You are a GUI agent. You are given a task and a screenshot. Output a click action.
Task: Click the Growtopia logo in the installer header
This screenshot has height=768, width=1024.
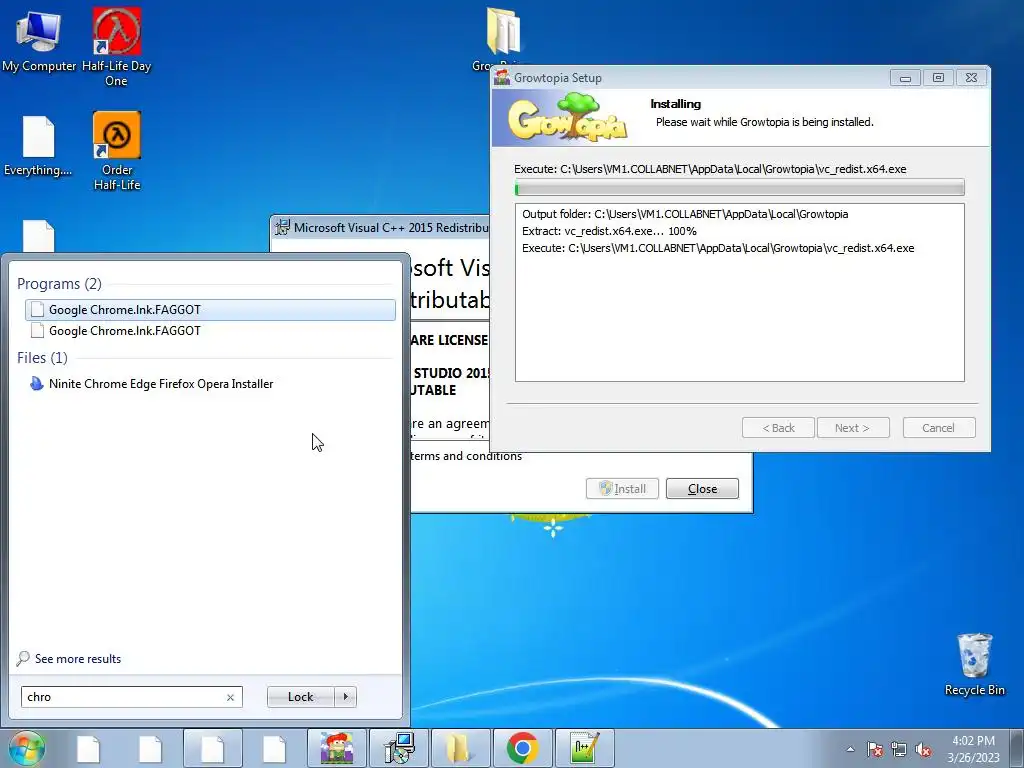[567, 117]
